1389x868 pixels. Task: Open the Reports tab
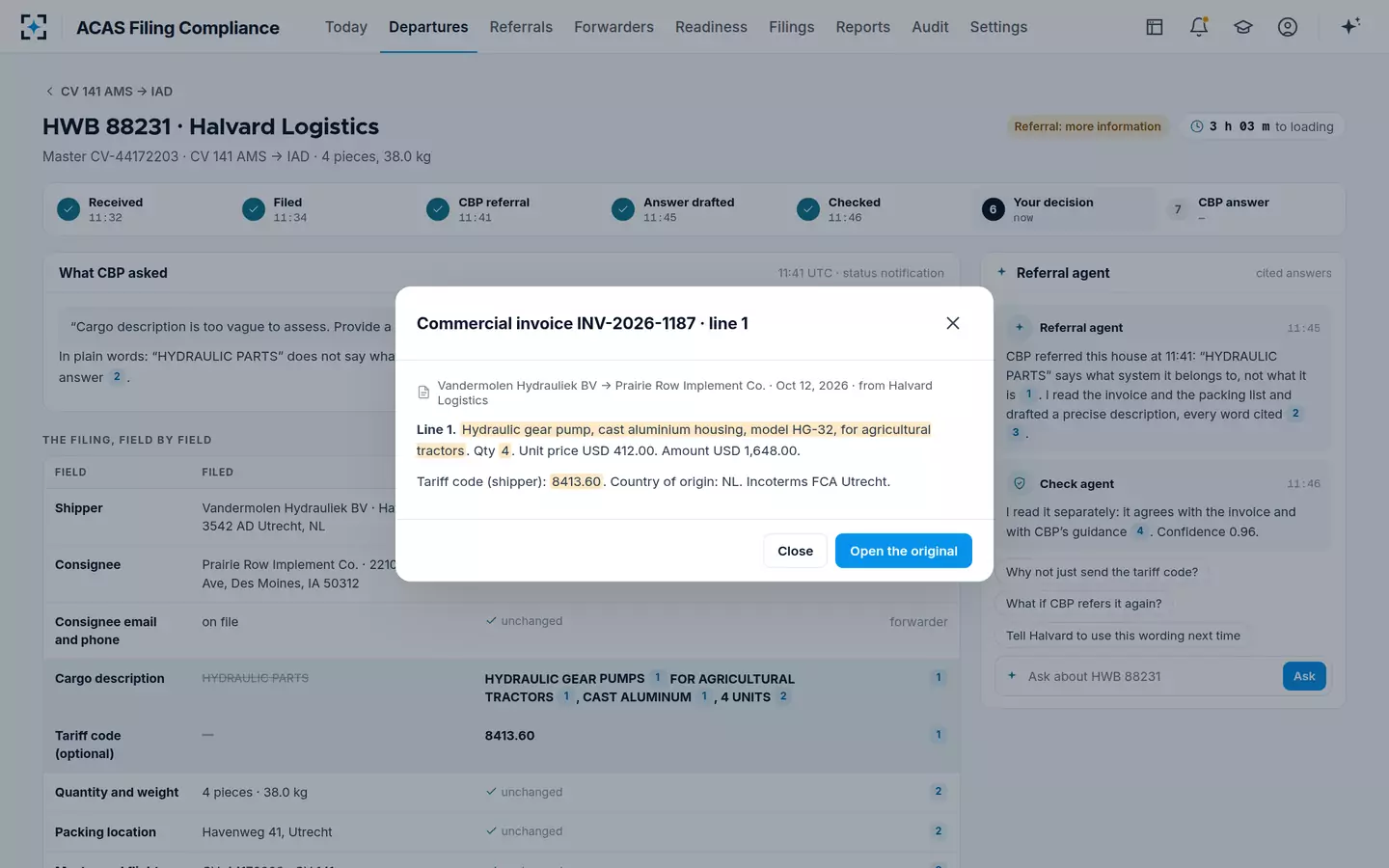[x=863, y=27]
